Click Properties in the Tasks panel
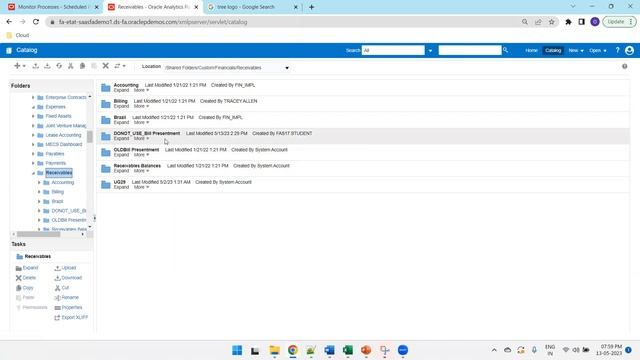The width and height of the screenshot is (640, 360). [x=68, y=307]
